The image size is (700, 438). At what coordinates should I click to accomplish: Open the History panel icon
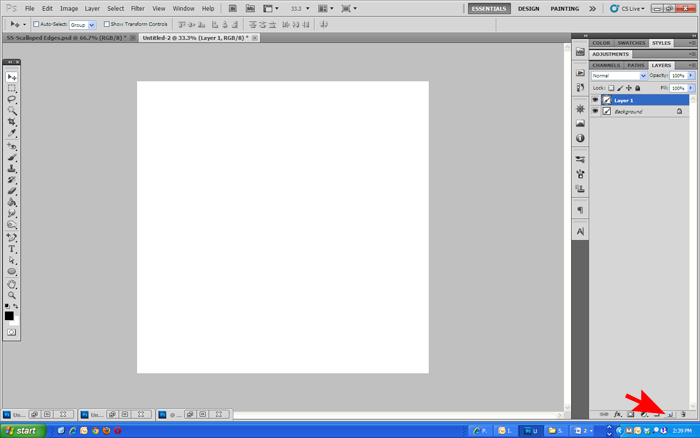pyautogui.click(x=580, y=88)
